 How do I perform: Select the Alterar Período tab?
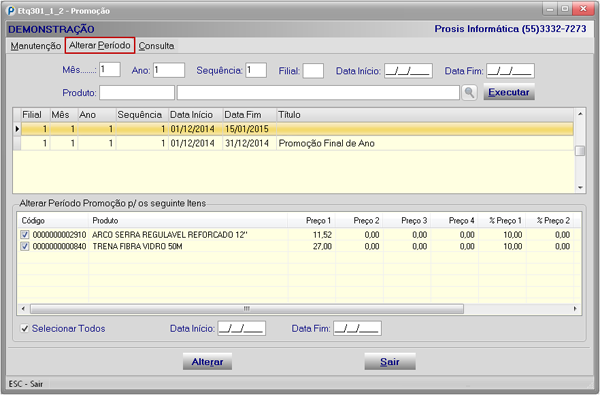[100, 45]
